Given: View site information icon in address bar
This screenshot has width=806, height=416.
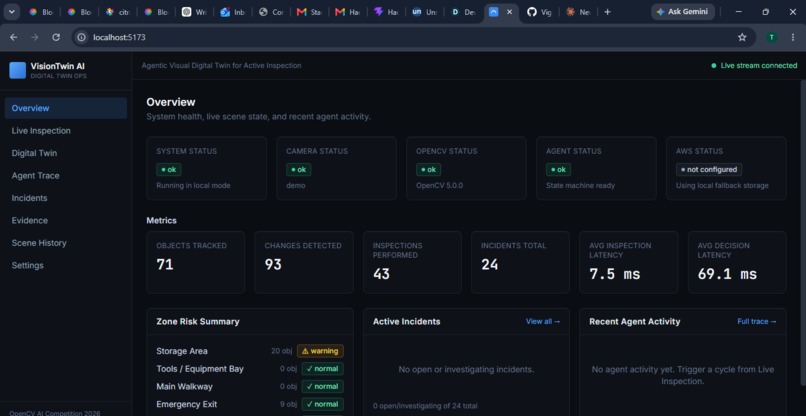Looking at the screenshot, I should [x=81, y=37].
